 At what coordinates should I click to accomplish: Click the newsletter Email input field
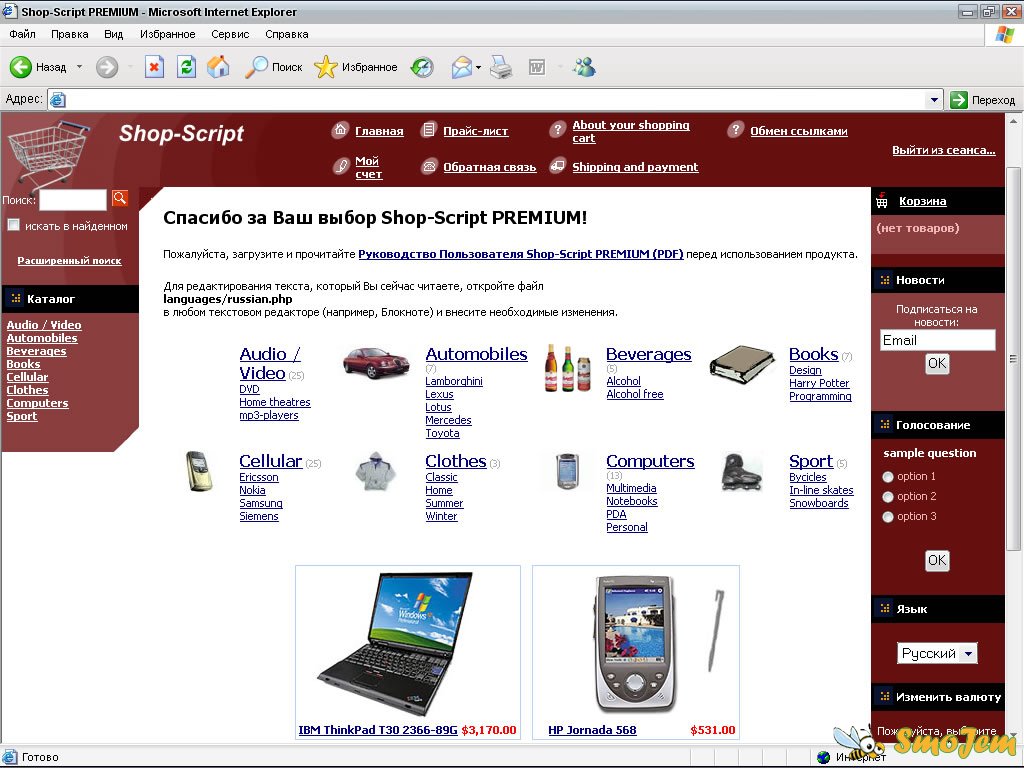pyautogui.click(x=937, y=340)
